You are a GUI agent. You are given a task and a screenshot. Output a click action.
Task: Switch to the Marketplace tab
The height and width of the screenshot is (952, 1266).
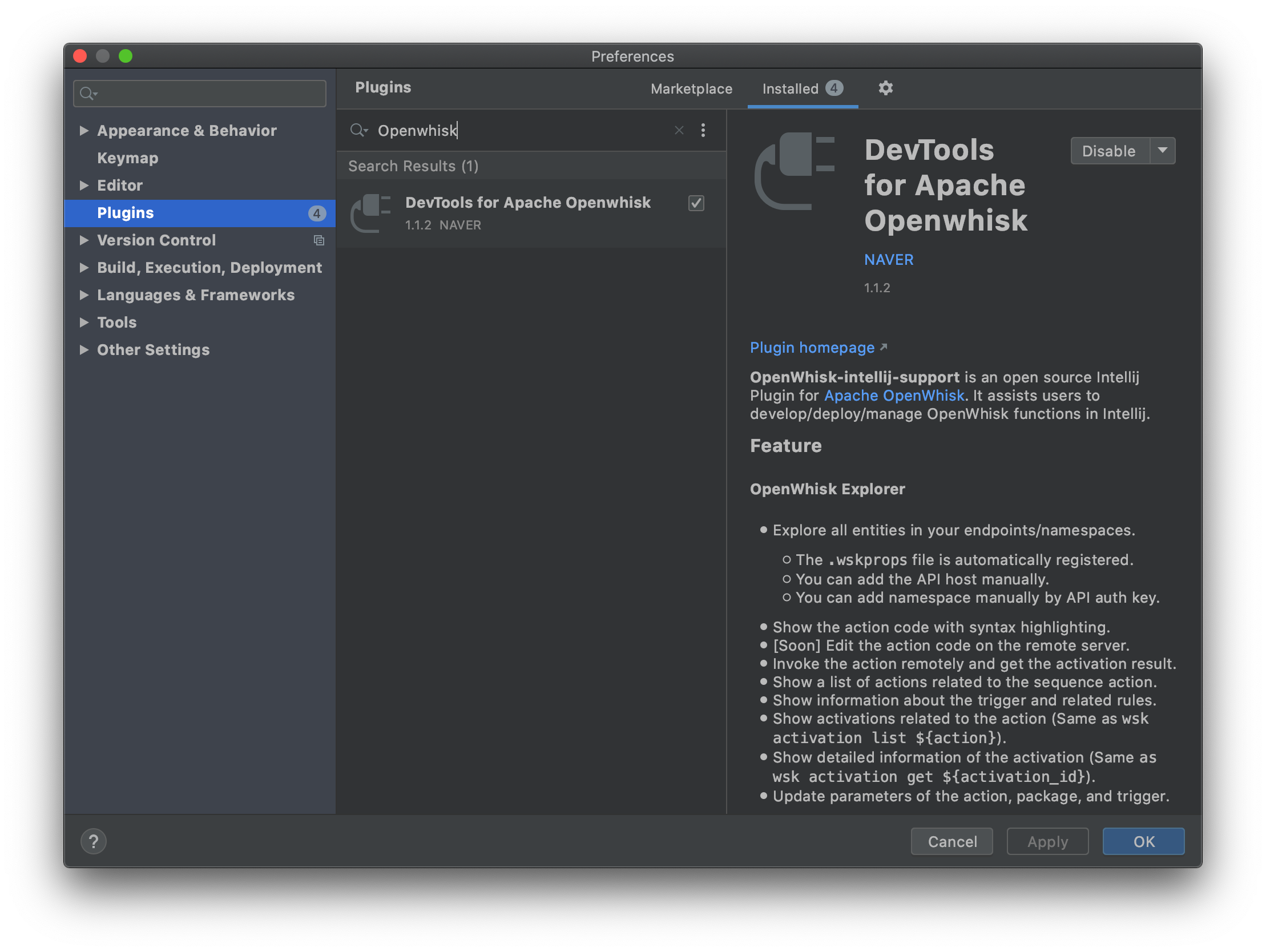click(x=691, y=88)
